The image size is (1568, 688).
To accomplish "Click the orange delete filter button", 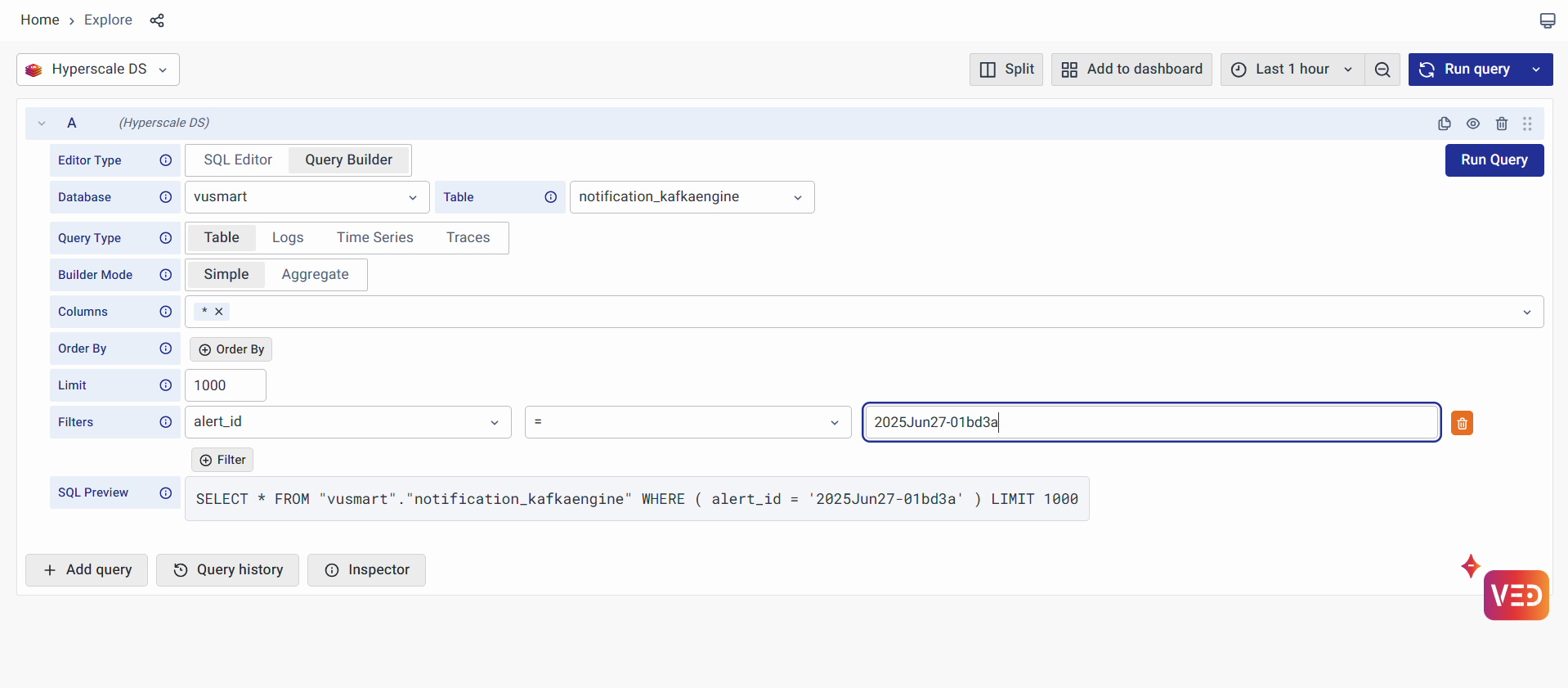I will pyautogui.click(x=1462, y=423).
